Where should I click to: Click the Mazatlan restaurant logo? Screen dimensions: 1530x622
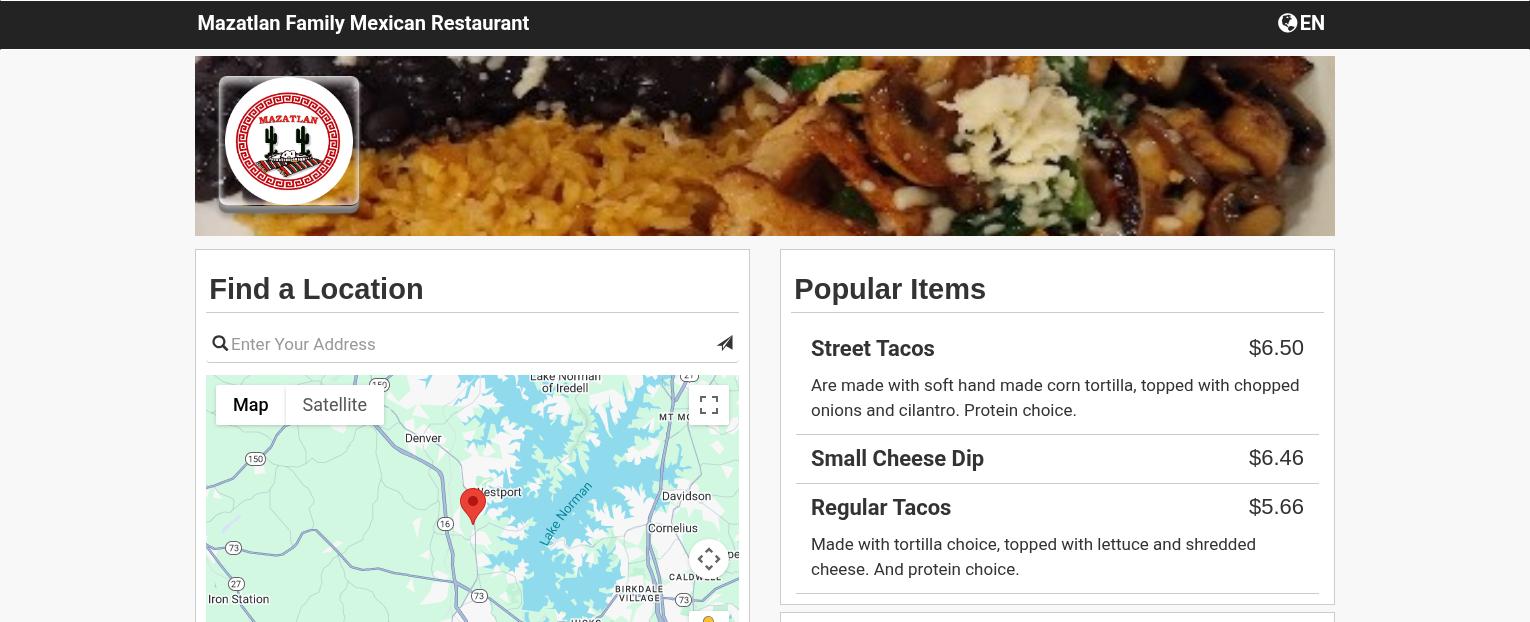point(289,141)
